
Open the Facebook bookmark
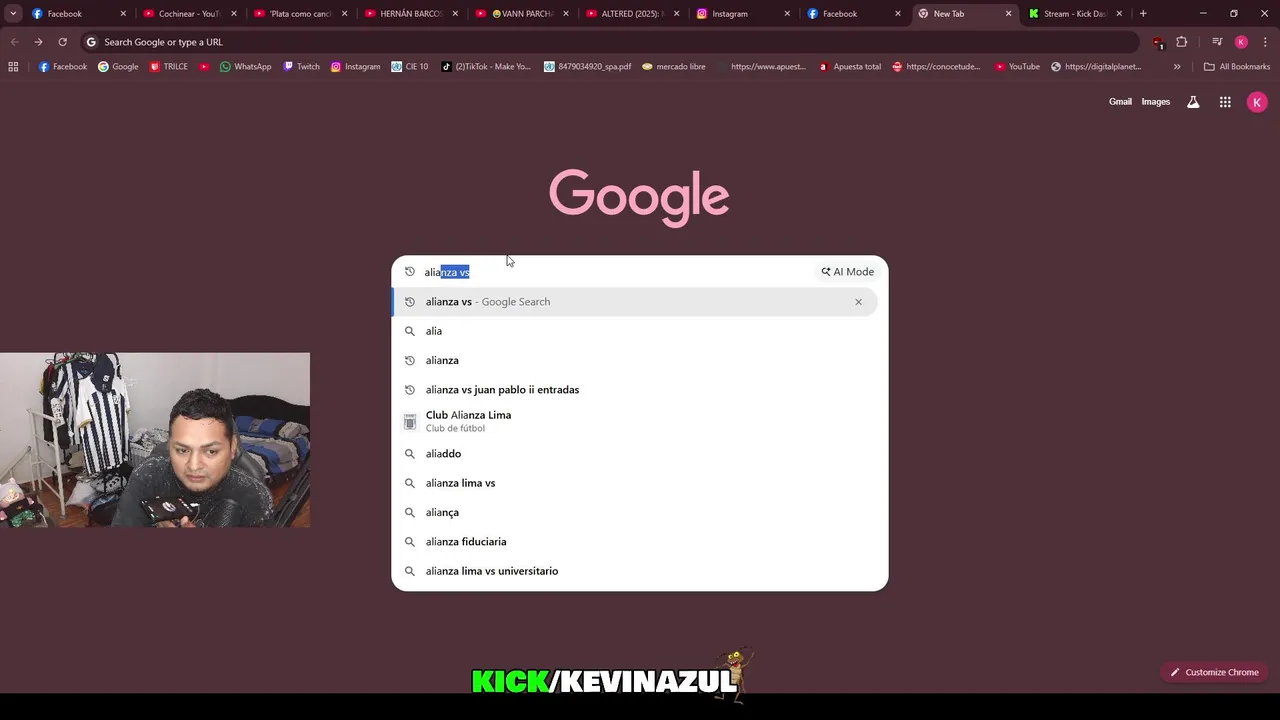pos(63,67)
